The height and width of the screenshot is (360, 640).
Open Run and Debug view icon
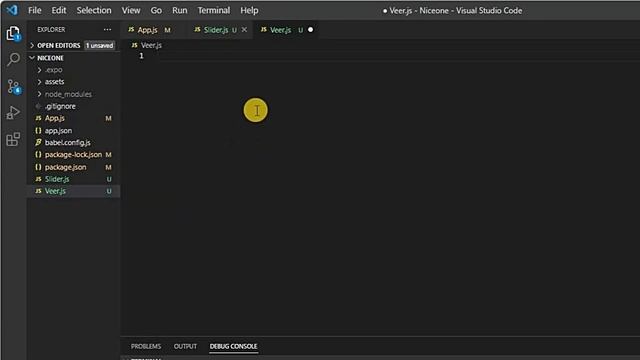tap(13, 113)
